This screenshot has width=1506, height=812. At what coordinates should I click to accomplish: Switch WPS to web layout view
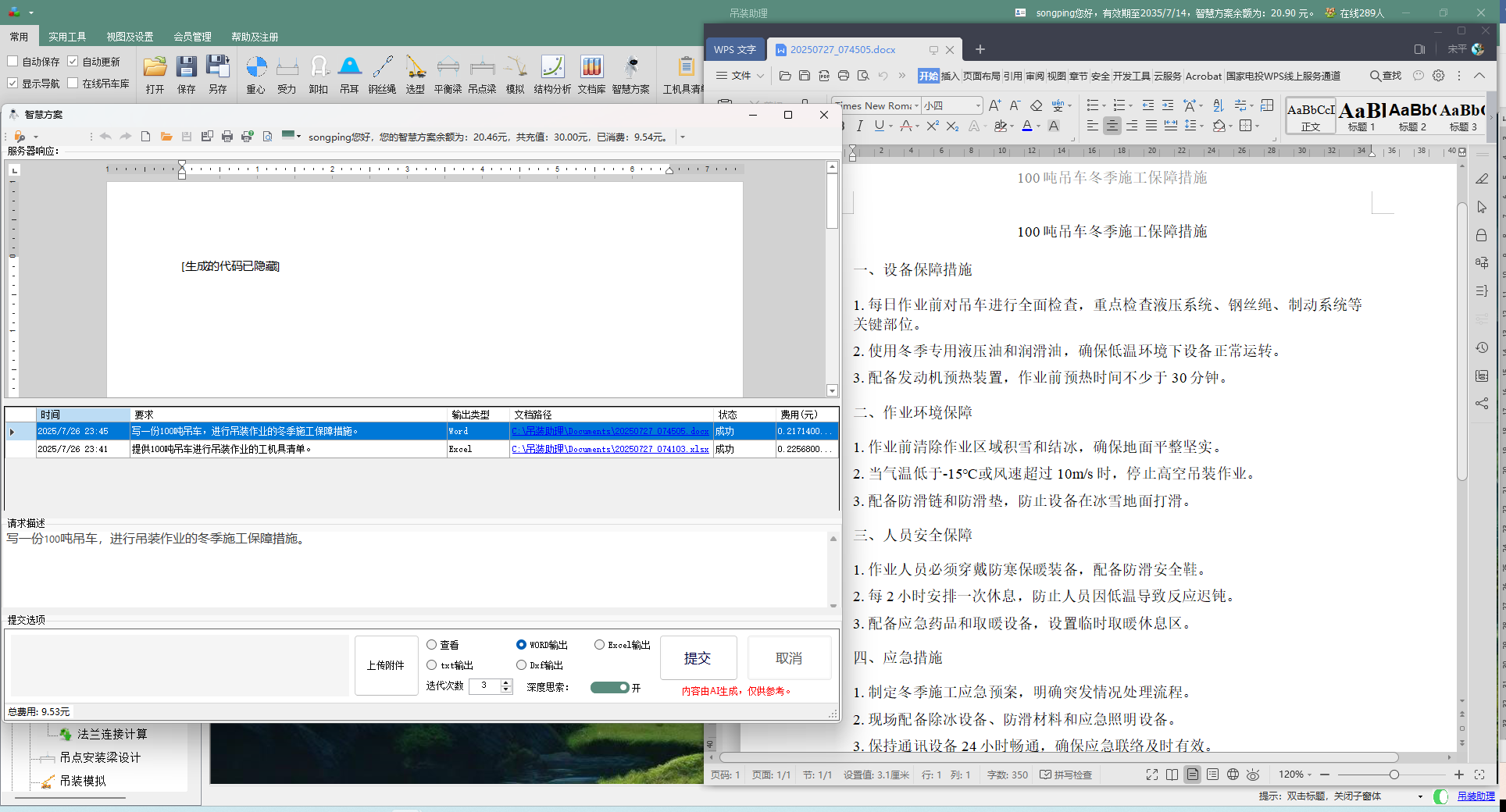[x=1233, y=775]
